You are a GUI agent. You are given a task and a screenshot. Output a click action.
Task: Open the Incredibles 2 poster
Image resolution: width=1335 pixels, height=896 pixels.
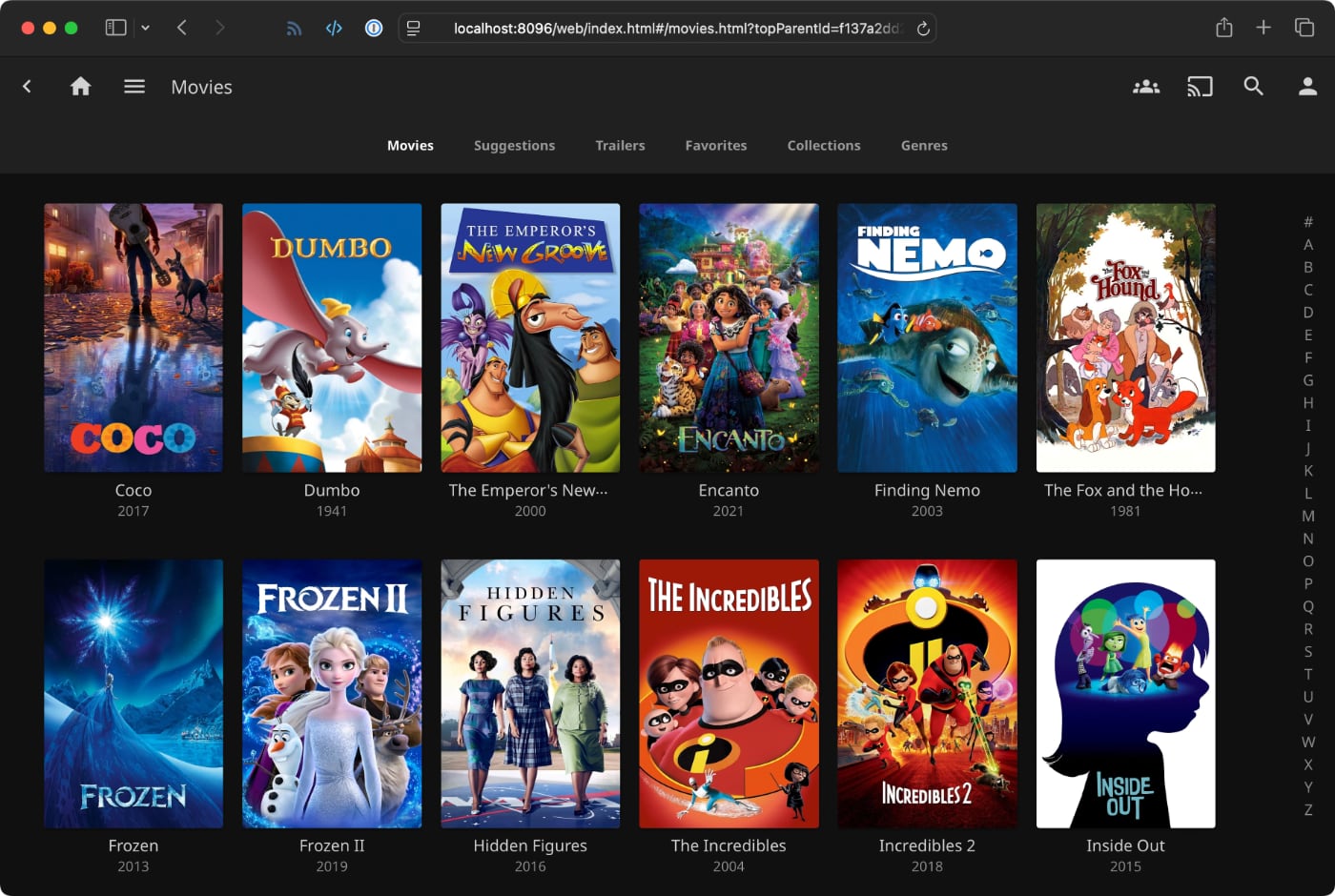click(x=927, y=694)
